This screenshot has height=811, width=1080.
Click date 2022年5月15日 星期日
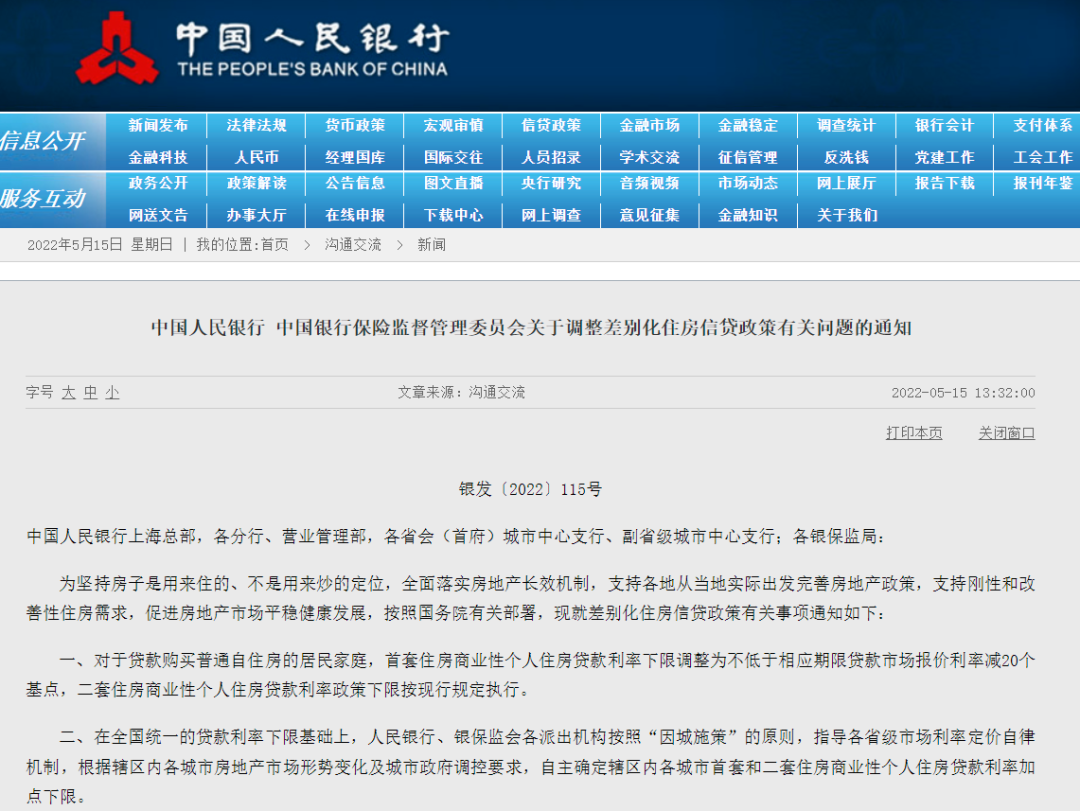click(x=100, y=245)
